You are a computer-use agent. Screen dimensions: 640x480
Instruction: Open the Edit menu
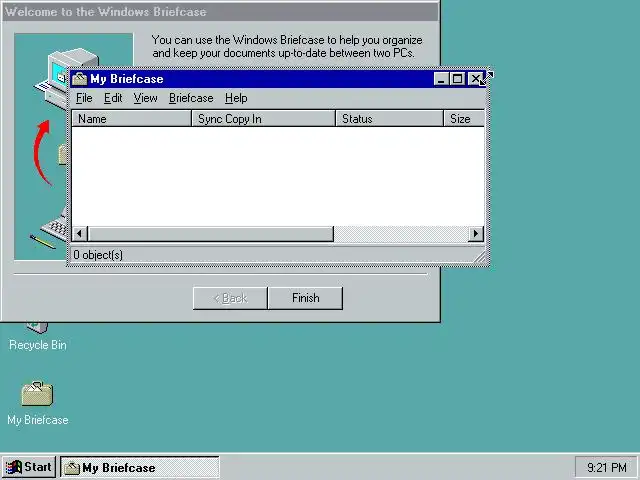[x=113, y=98]
